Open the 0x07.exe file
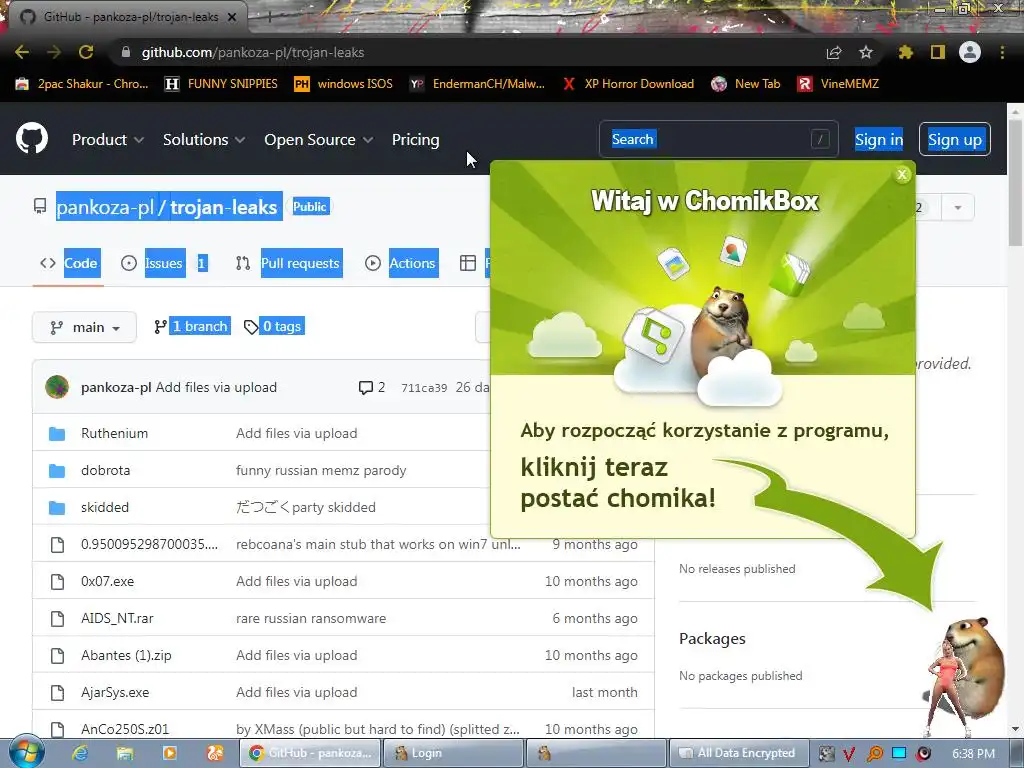 click(107, 581)
